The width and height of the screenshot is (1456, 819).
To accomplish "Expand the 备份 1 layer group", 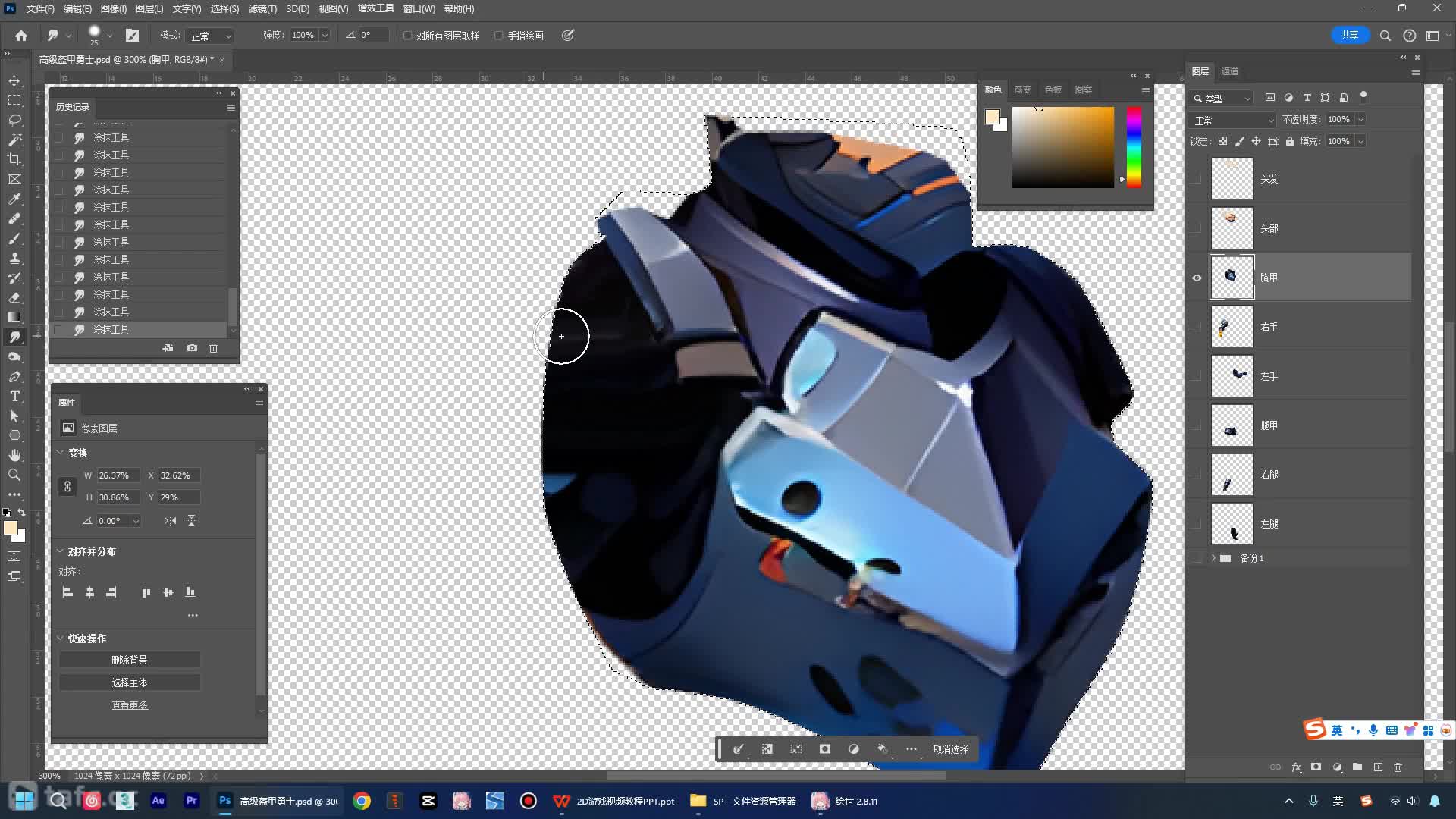I will [1213, 558].
